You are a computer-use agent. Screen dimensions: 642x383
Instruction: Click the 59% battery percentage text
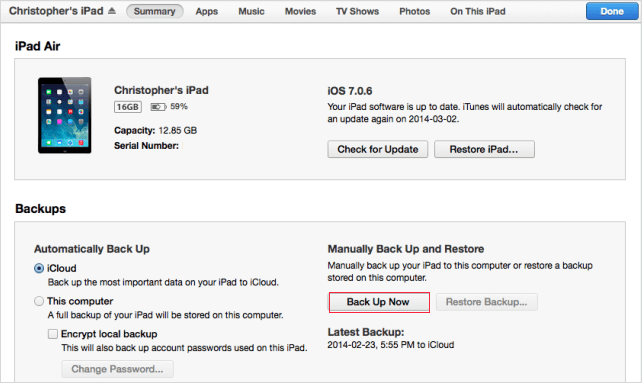tap(179, 107)
